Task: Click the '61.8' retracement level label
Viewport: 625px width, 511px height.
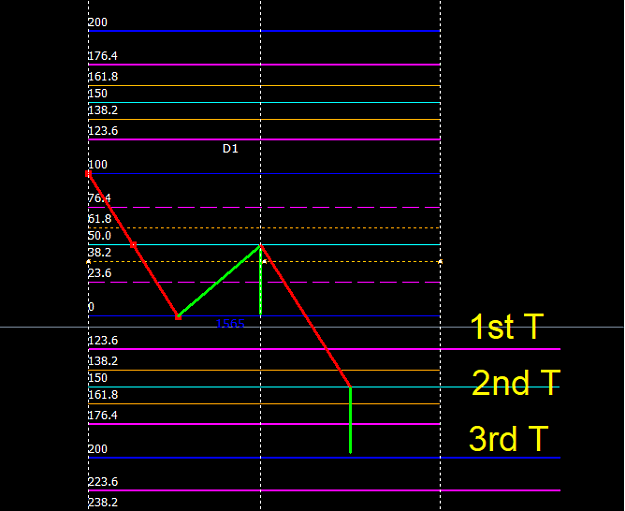Action: [100, 218]
